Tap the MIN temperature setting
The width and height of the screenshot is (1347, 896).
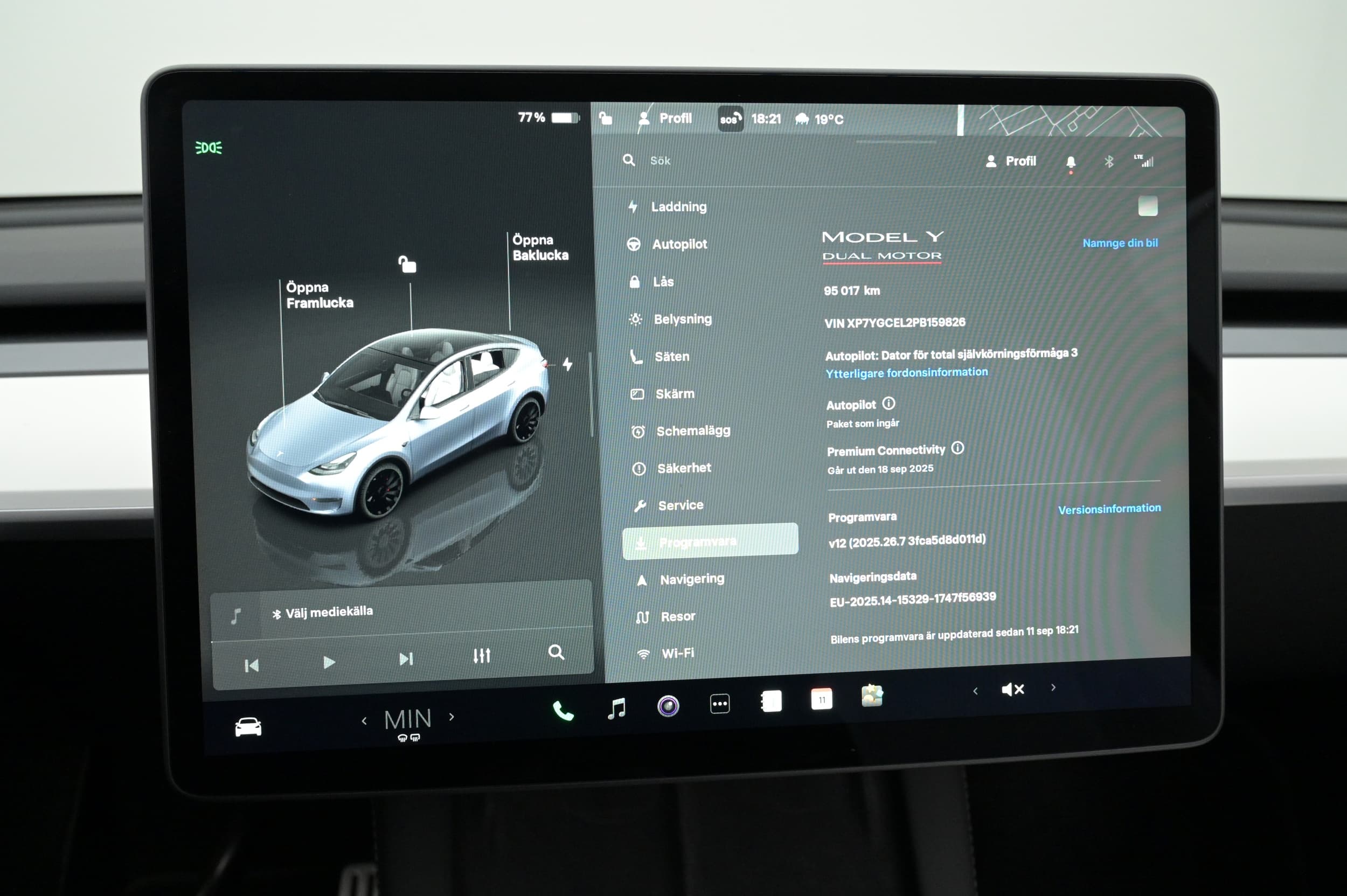point(407,719)
